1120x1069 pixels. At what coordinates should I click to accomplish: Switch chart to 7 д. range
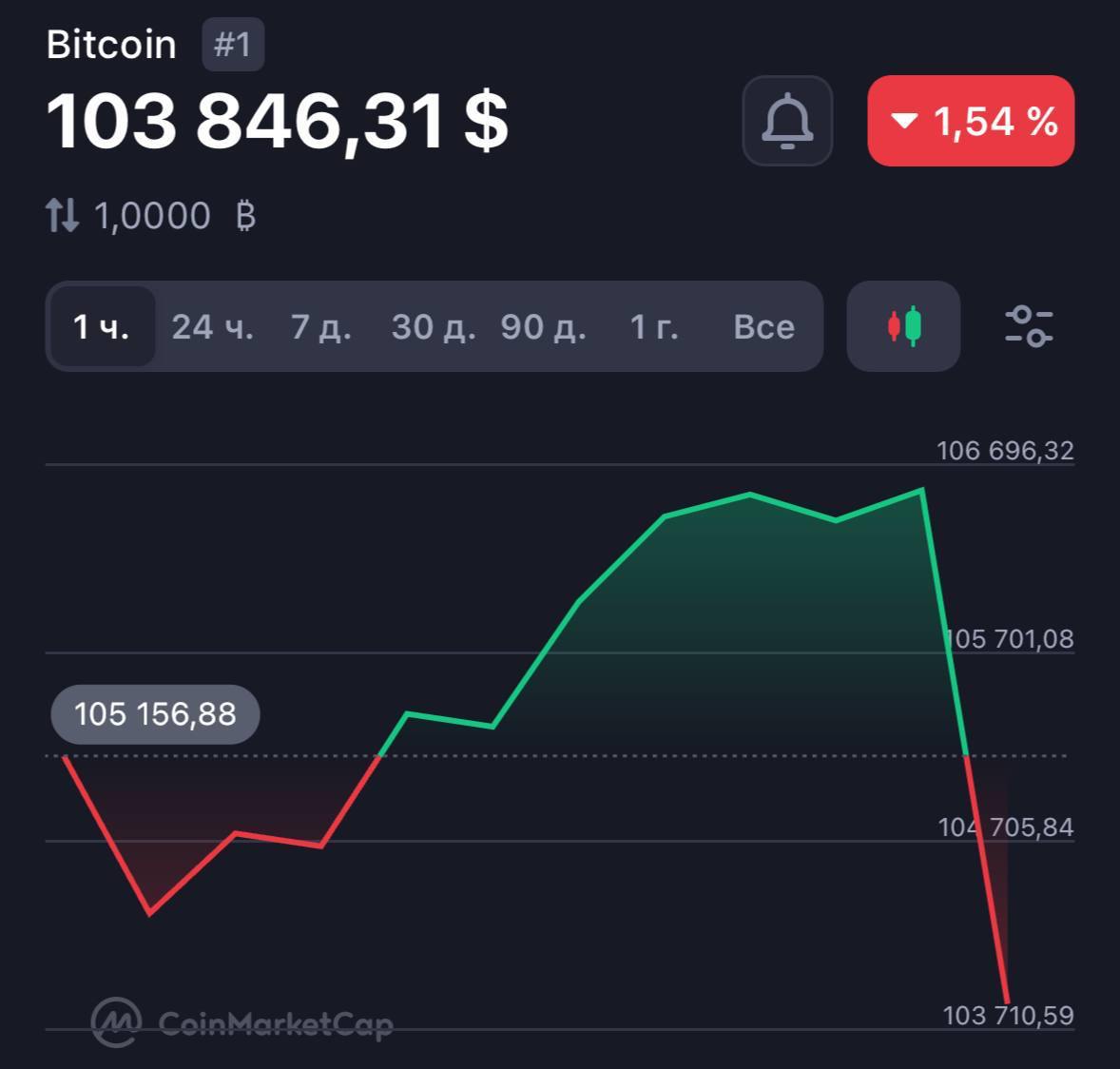pos(321,326)
